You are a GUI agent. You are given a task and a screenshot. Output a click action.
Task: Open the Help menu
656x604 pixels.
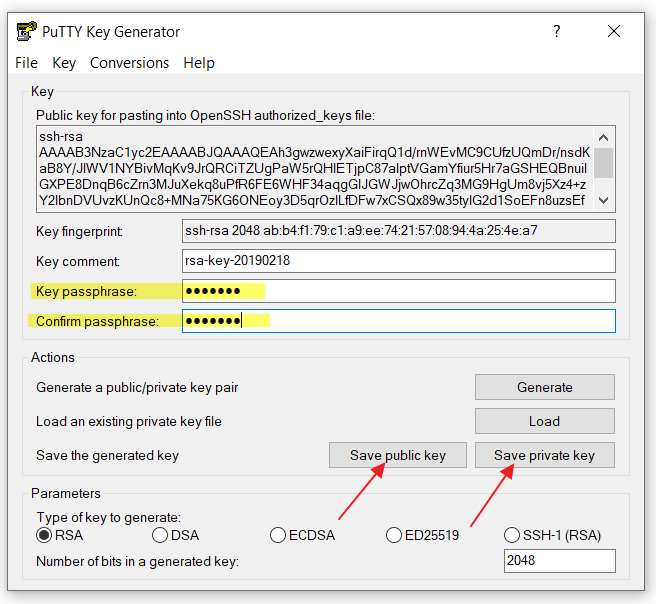(x=199, y=63)
